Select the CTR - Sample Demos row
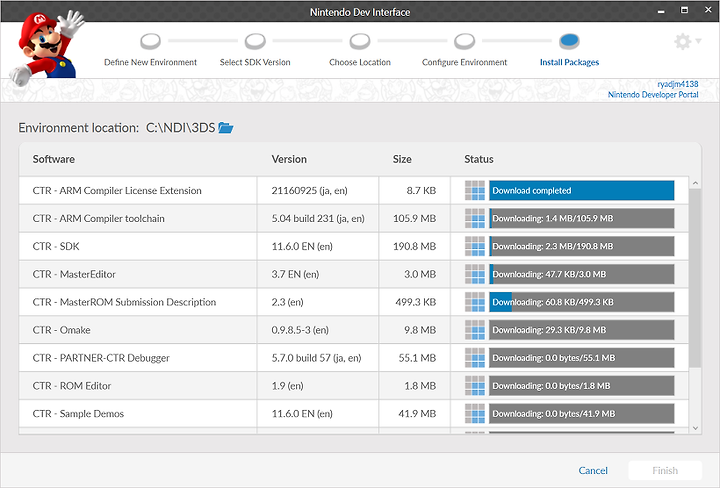The height and width of the screenshot is (488, 720). coord(354,414)
